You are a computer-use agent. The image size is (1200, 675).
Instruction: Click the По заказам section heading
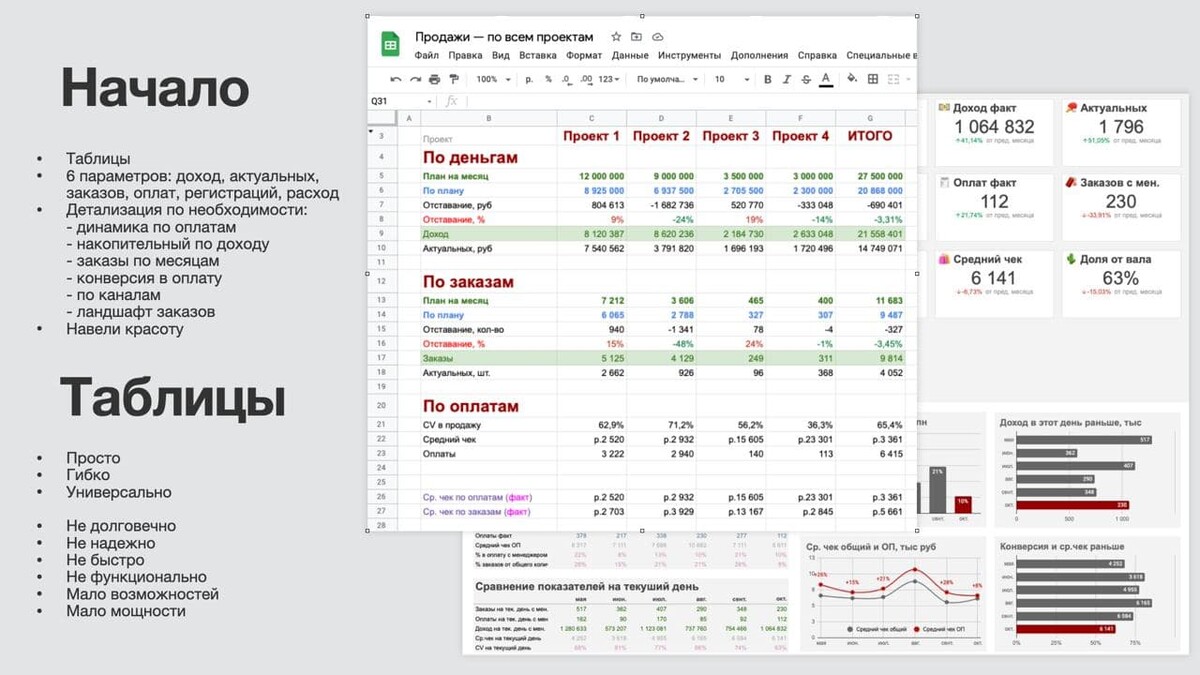click(x=468, y=282)
